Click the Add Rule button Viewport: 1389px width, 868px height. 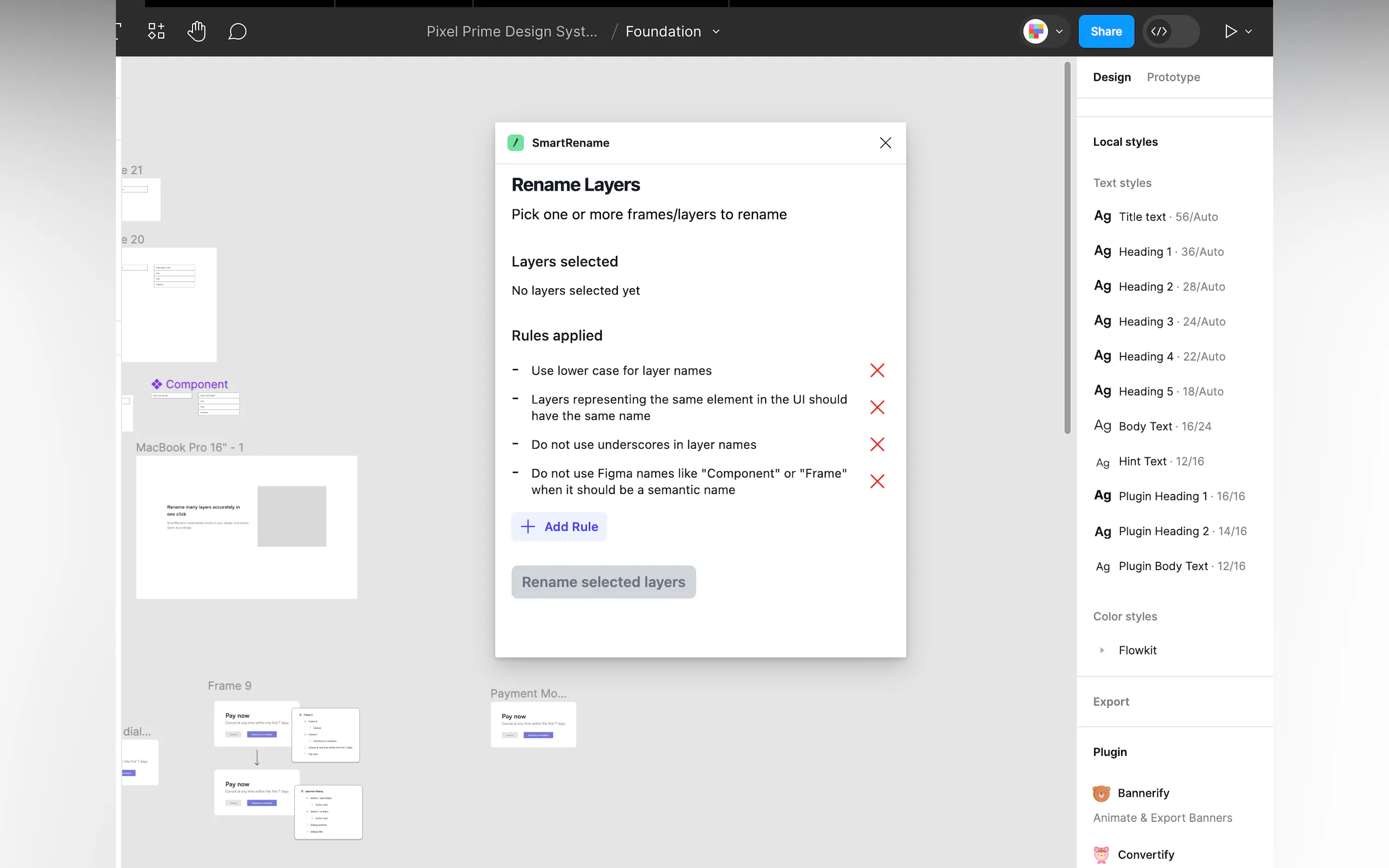[559, 526]
